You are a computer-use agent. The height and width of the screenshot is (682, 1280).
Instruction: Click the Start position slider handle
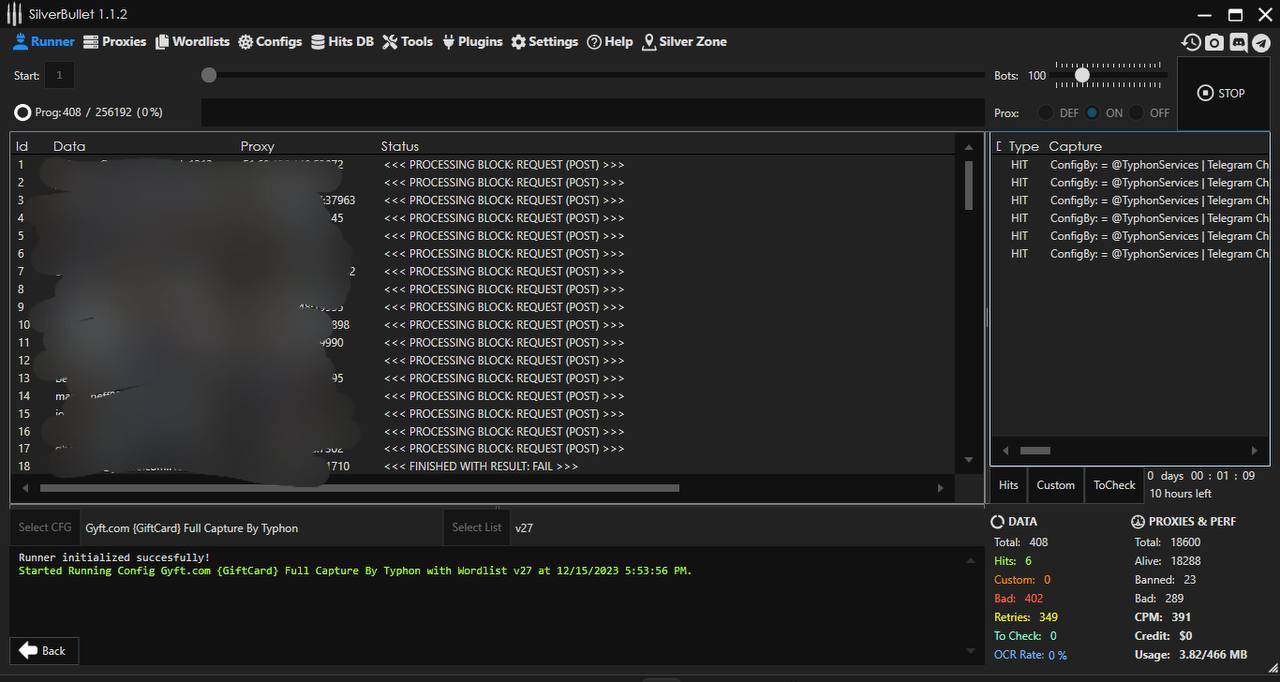[x=208, y=75]
